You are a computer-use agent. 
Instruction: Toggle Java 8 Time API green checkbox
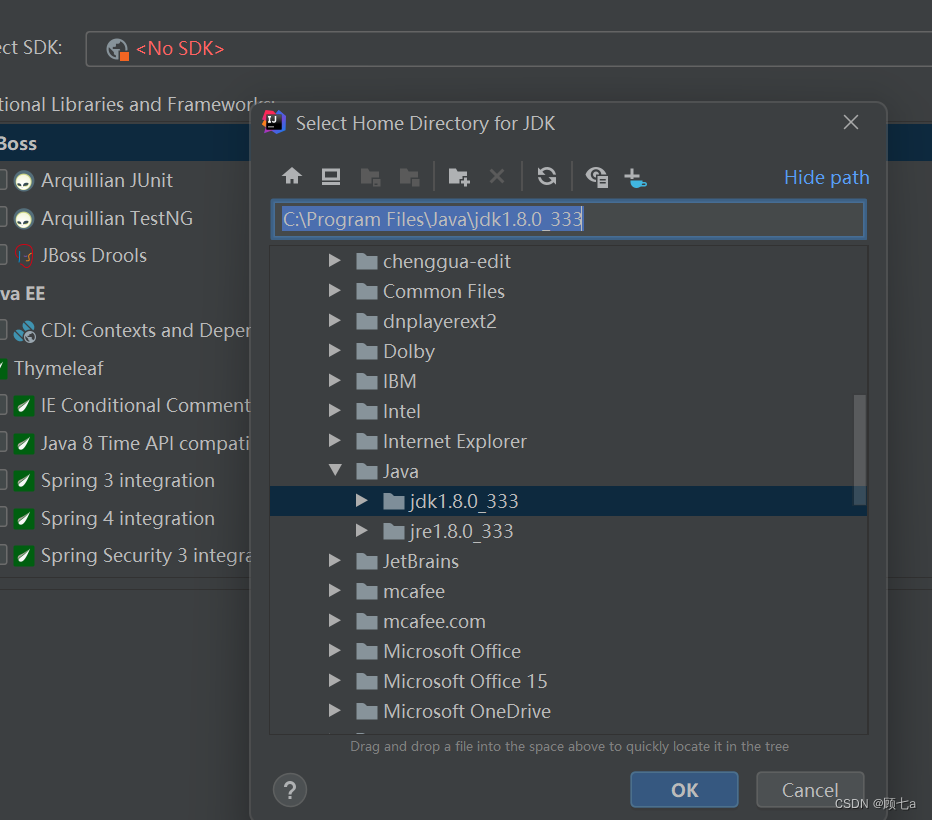[24, 443]
